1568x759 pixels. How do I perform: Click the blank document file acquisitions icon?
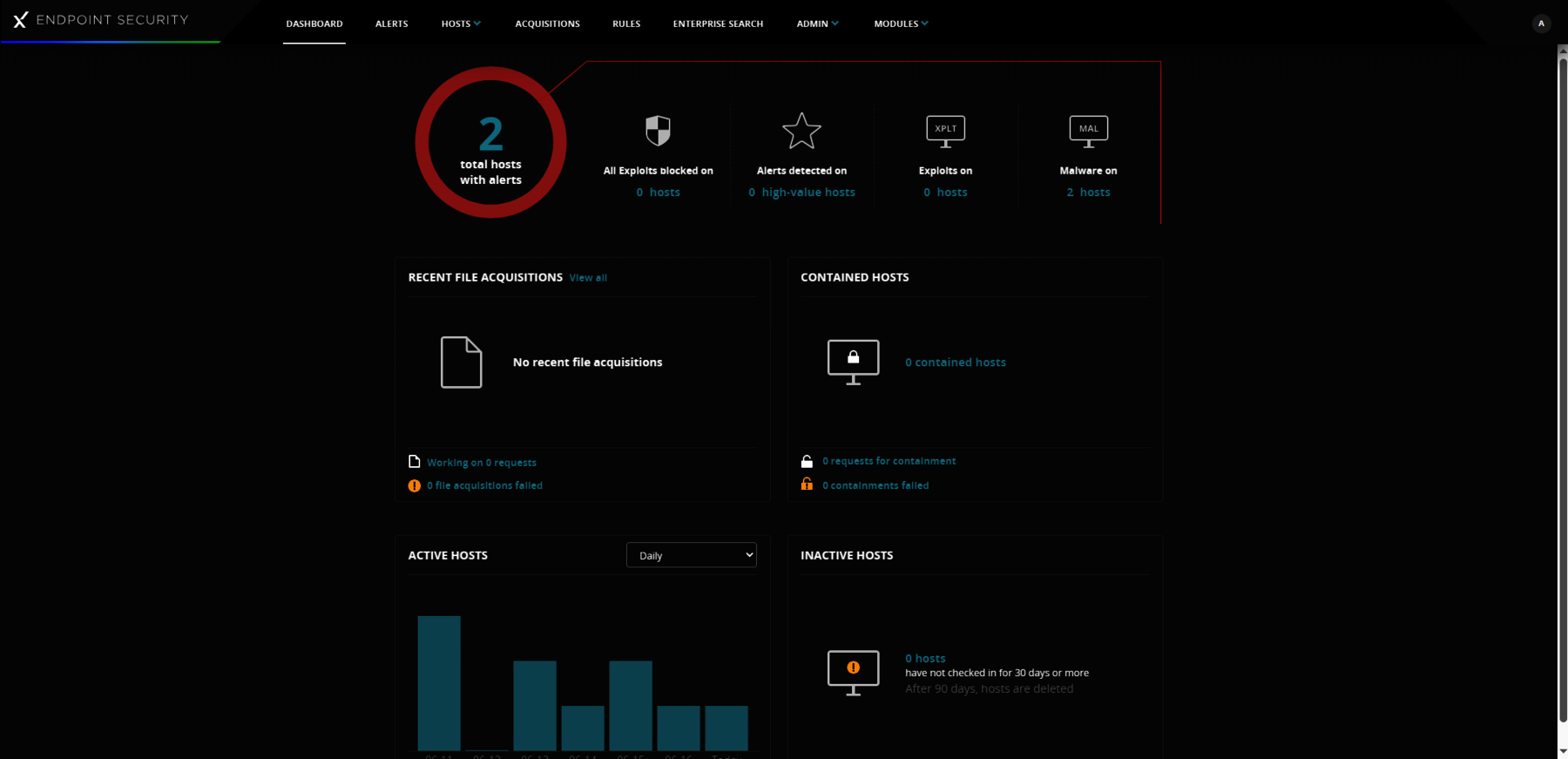[x=461, y=362]
